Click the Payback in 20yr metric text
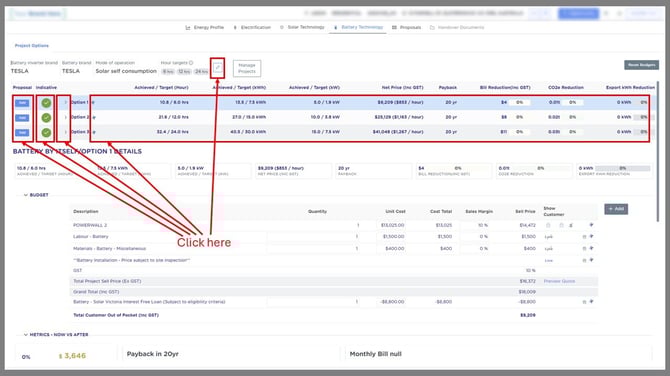The width and height of the screenshot is (670, 376). [153, 354]
